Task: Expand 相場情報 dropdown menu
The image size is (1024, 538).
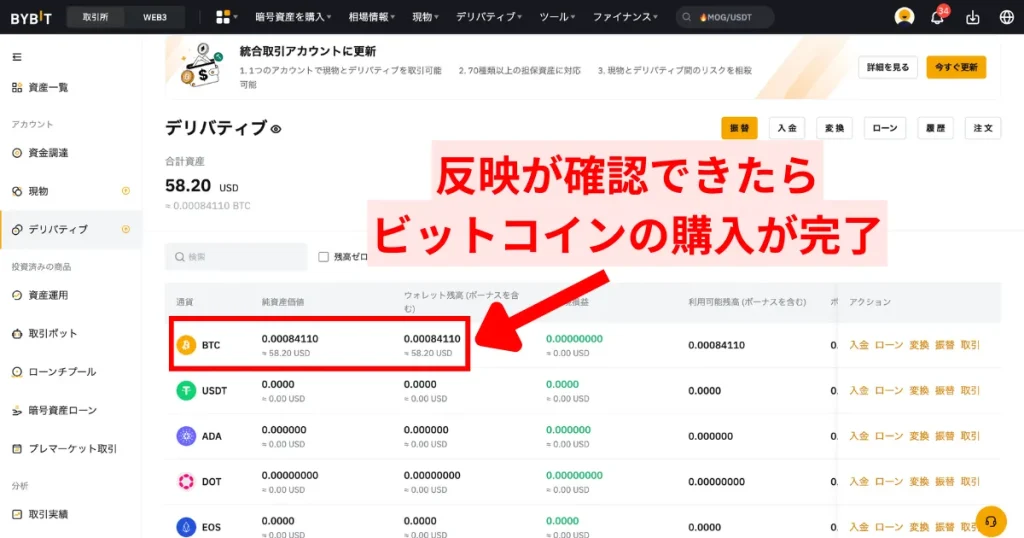Action: pos(372,17)
